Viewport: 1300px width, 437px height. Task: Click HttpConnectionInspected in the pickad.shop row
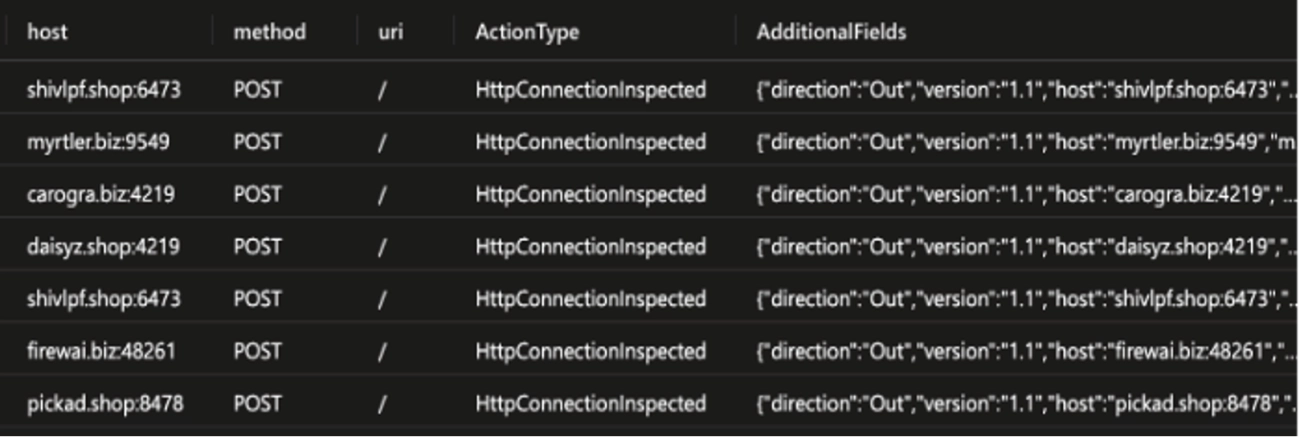point(591,404)
